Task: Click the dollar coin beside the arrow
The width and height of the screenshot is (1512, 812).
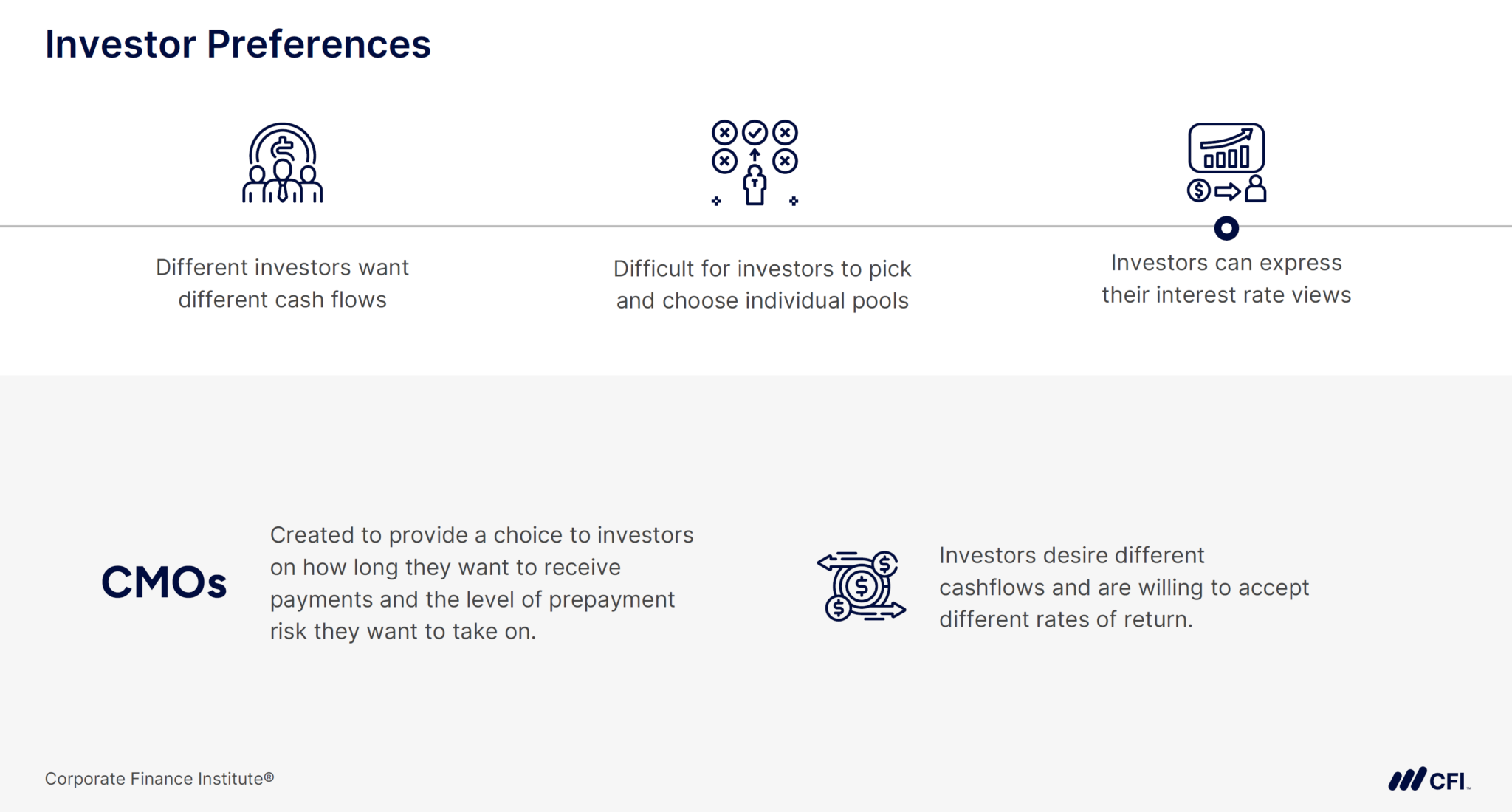Action: [1198, 190]
